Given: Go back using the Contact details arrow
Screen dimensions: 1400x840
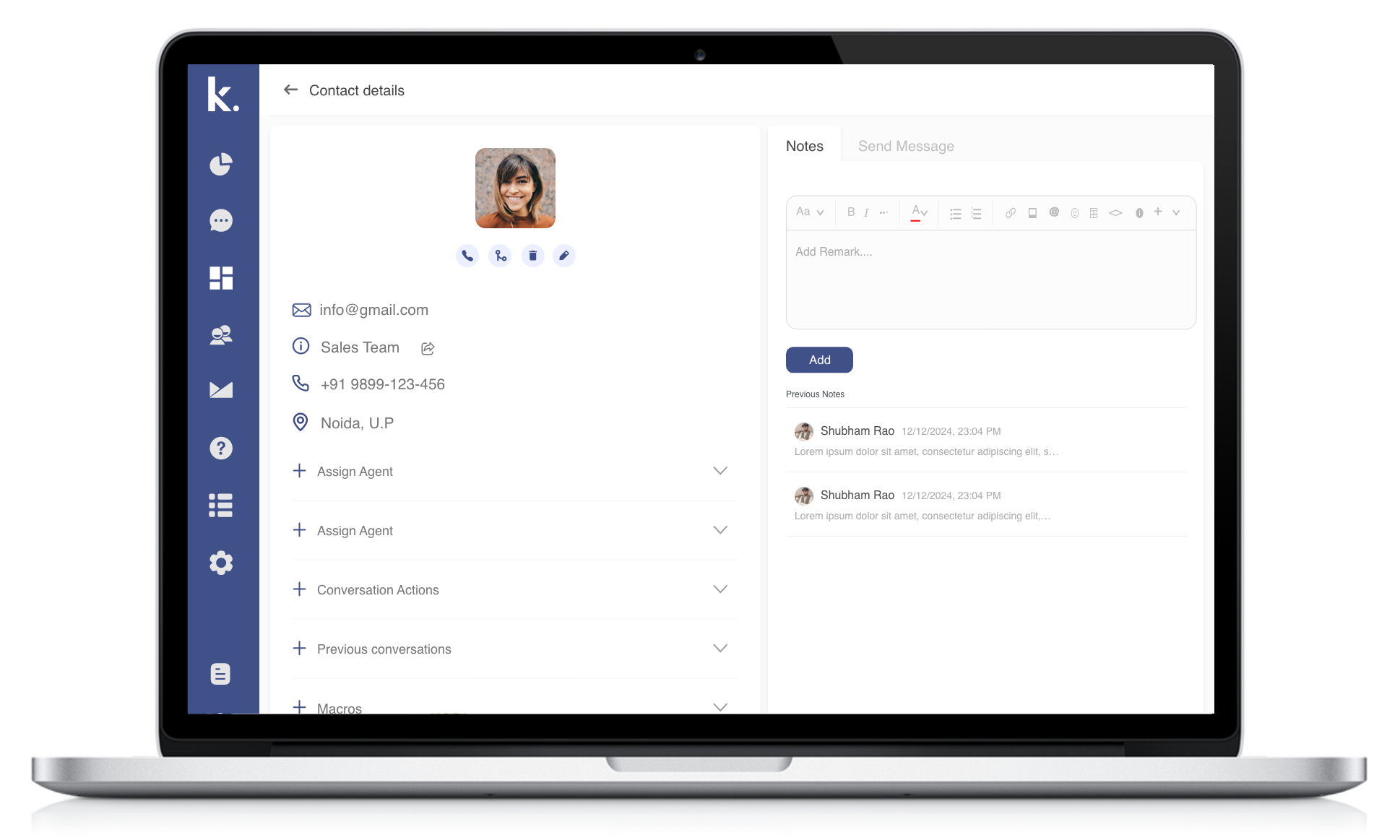Looking at the screenshot, I should point(290,90).
